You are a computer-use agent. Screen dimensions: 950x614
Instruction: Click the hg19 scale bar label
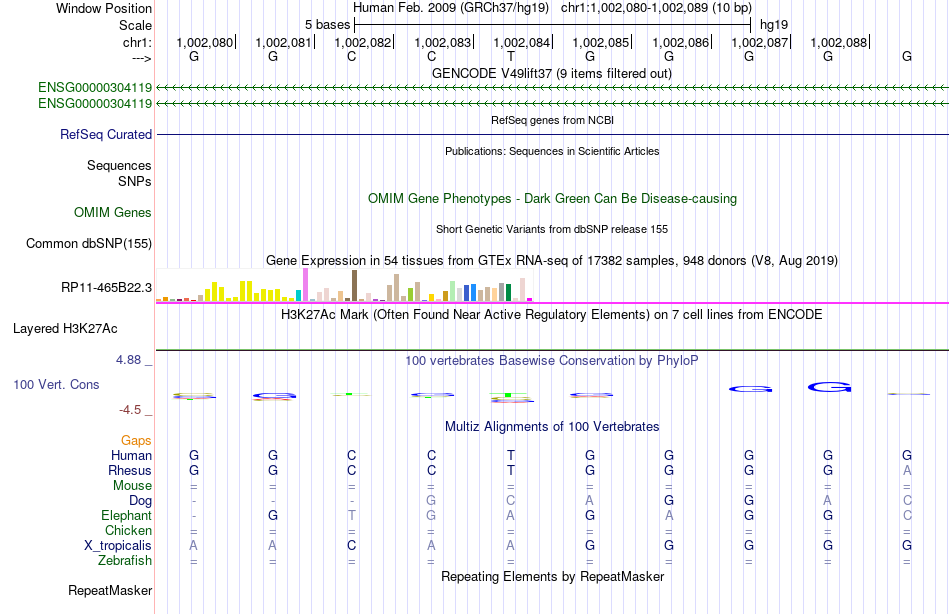(774, 25)
